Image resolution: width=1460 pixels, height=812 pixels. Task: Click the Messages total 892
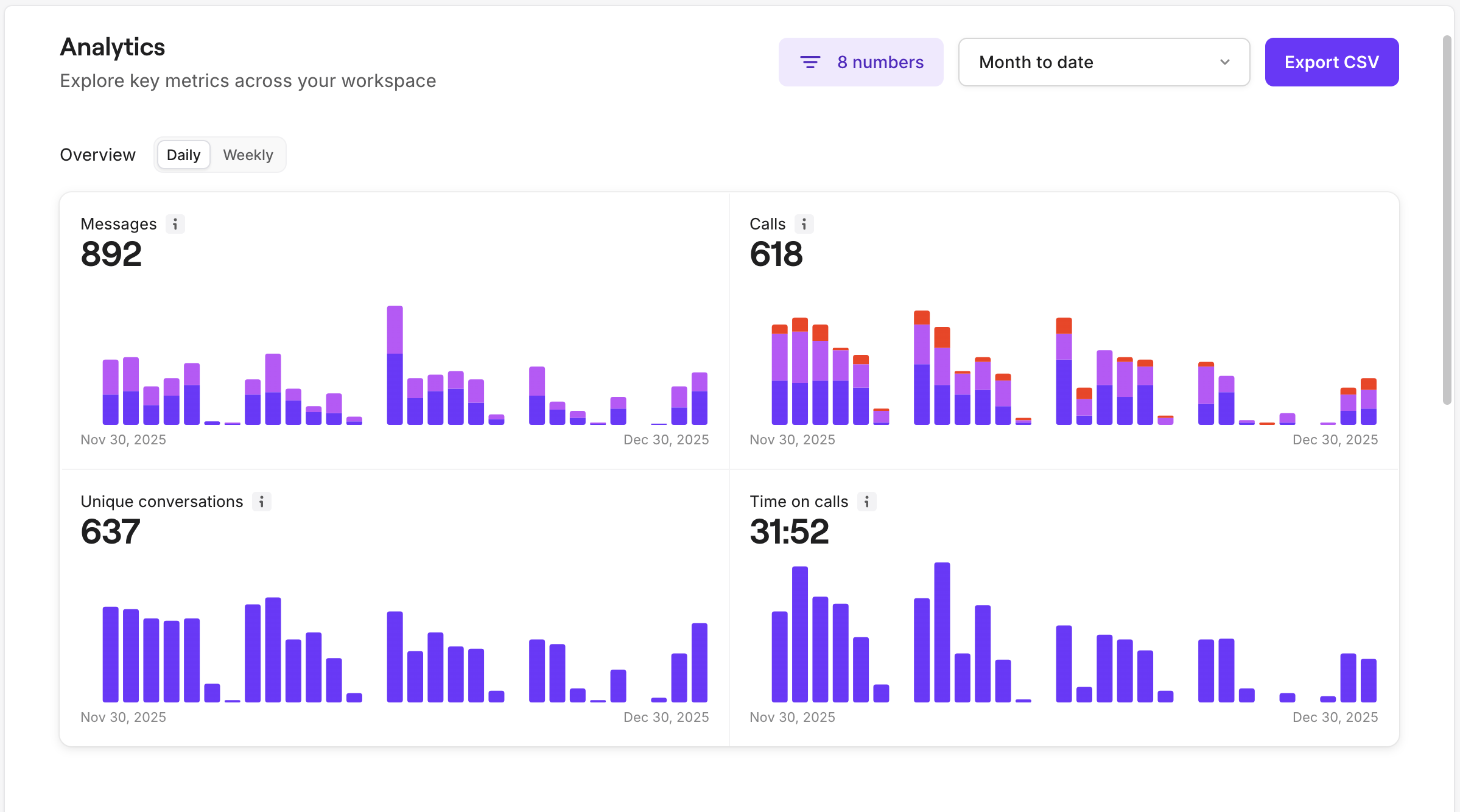(x=111, y=254)
